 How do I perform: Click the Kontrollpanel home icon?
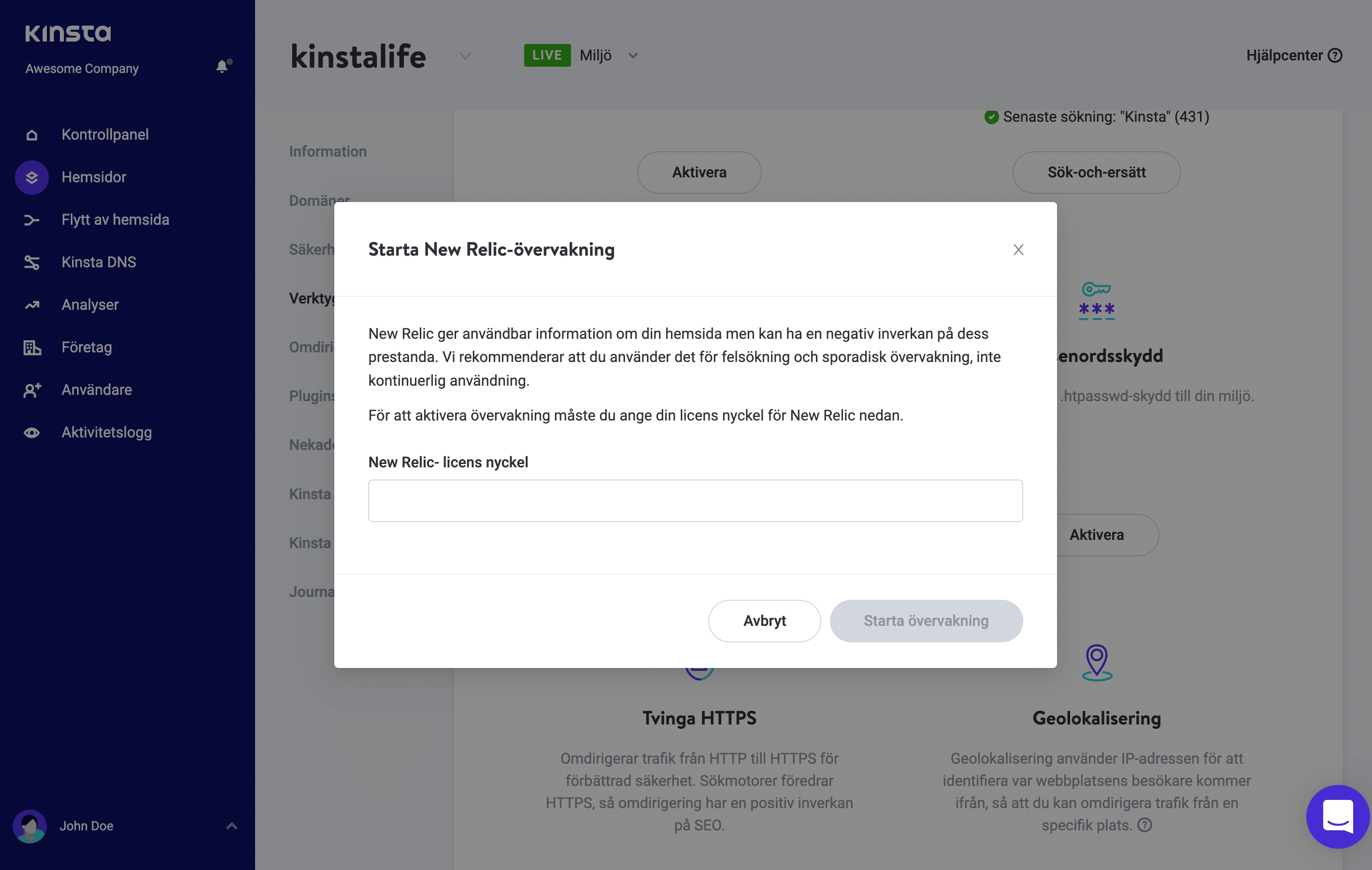coord(32,135)
